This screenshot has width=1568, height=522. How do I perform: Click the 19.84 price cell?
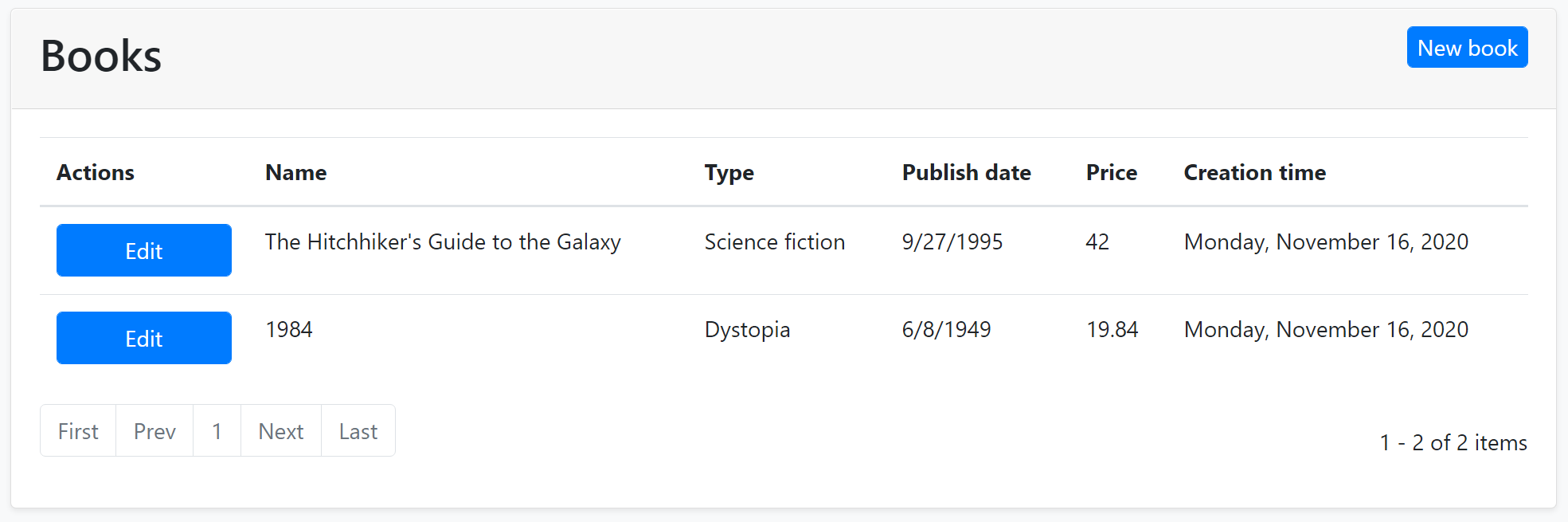[x=1112, y=330]
